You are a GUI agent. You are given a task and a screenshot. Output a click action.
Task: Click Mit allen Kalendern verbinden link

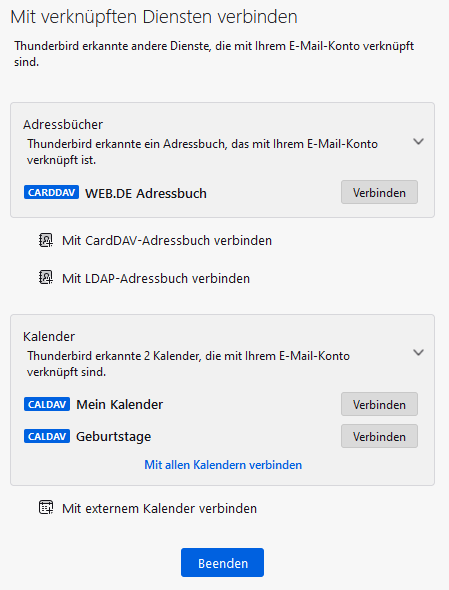tap(223, 465)
